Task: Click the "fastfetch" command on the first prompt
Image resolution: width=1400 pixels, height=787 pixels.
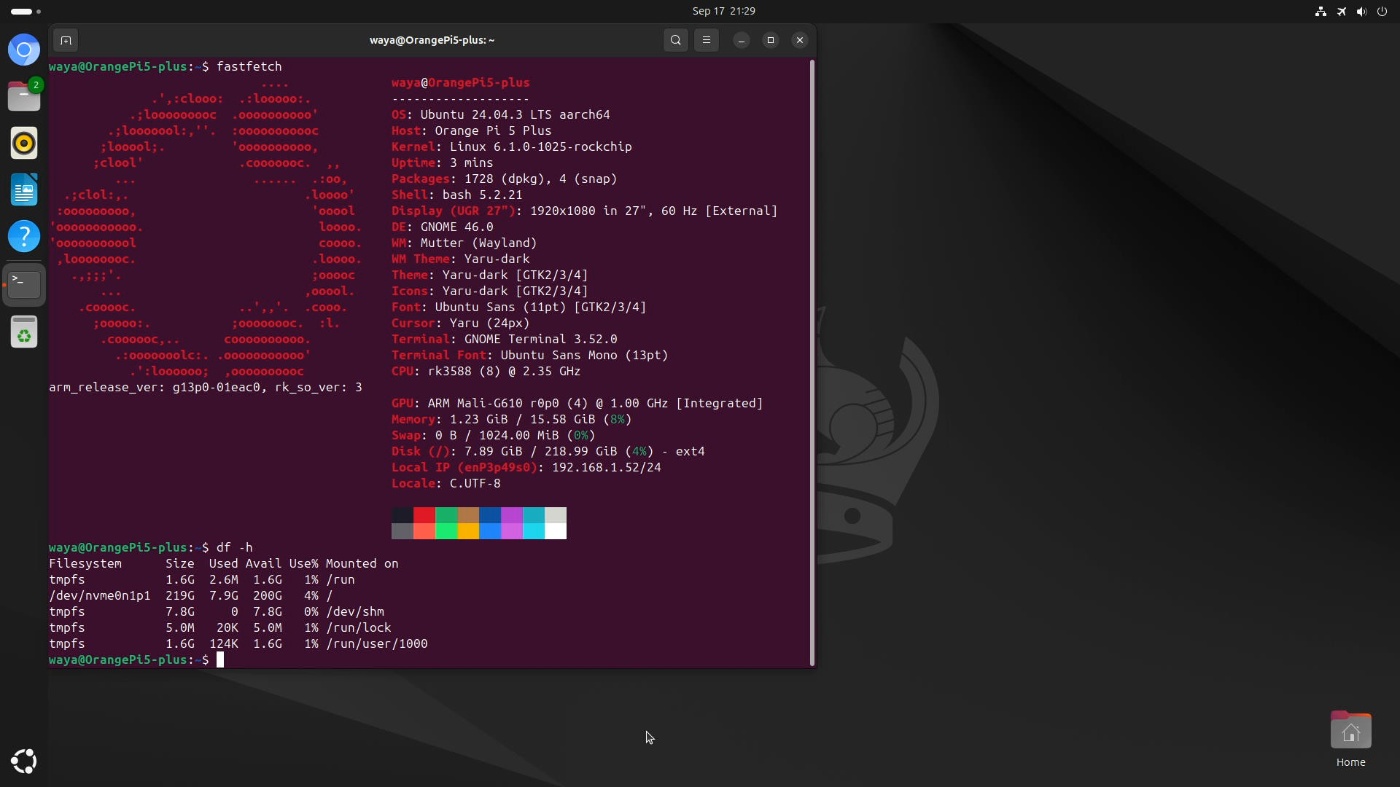Action: pyautogui.click(x=249, y=67)
